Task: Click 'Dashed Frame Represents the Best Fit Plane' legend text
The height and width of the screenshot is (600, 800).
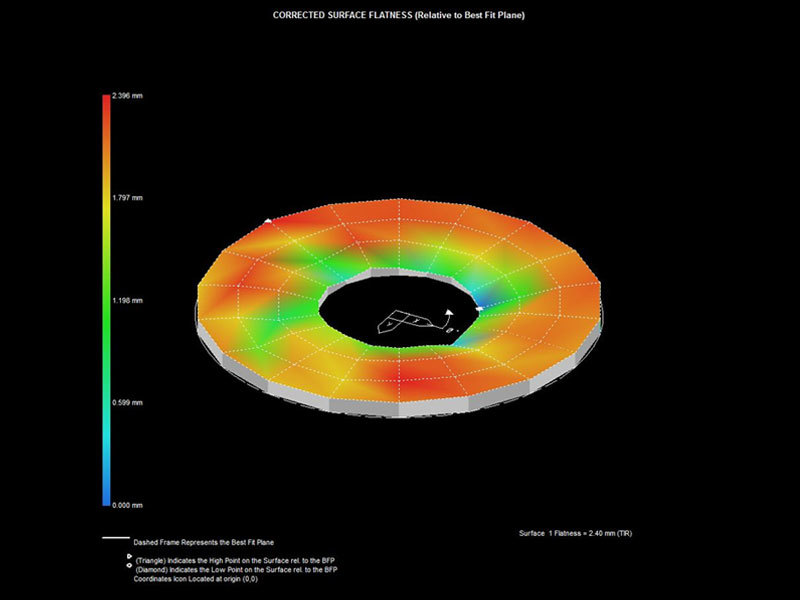Action: tap(204, 542)
